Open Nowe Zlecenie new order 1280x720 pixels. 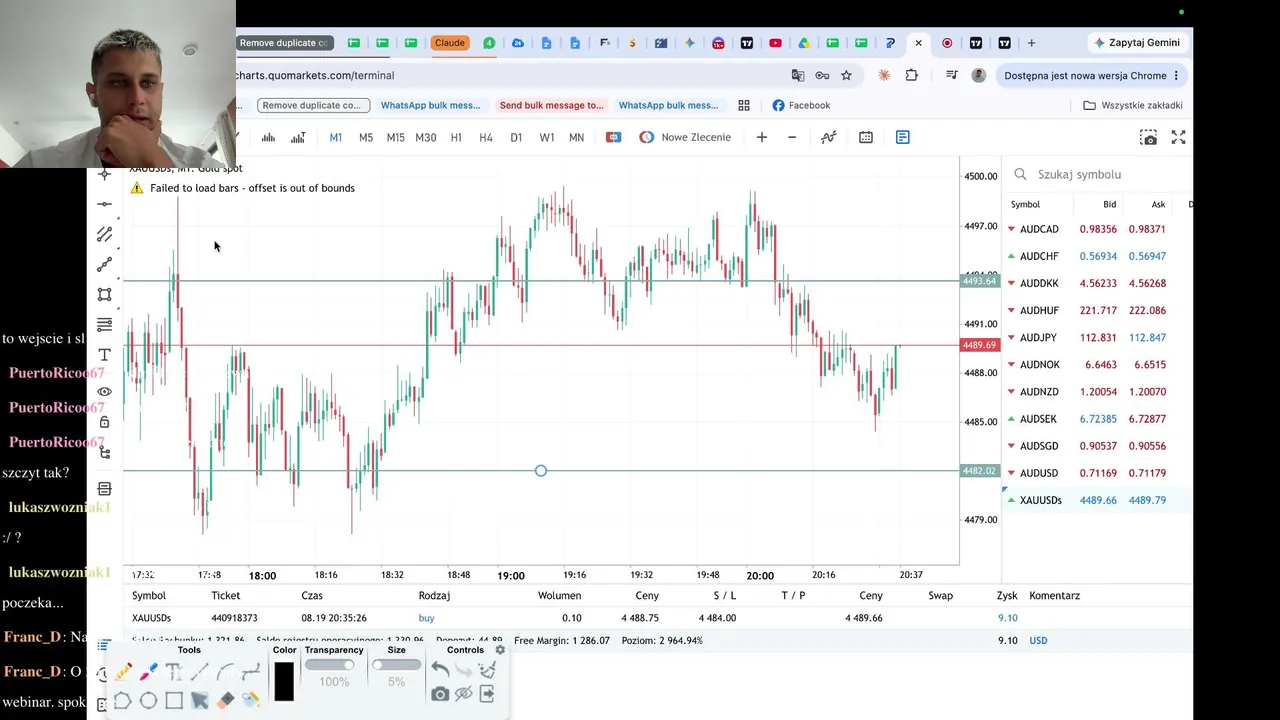(x=685, y=137)
